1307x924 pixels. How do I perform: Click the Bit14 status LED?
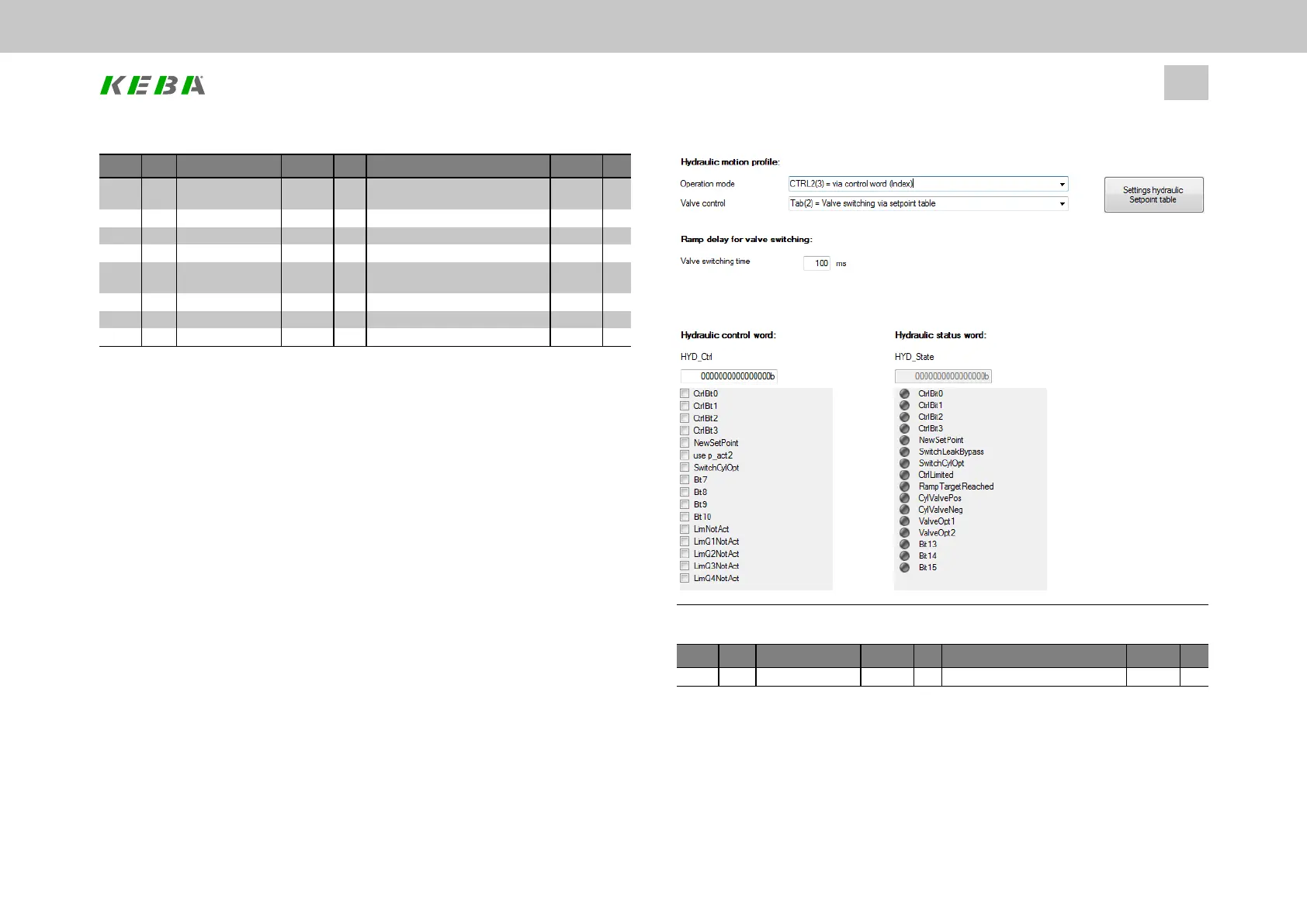click(904, 555)
